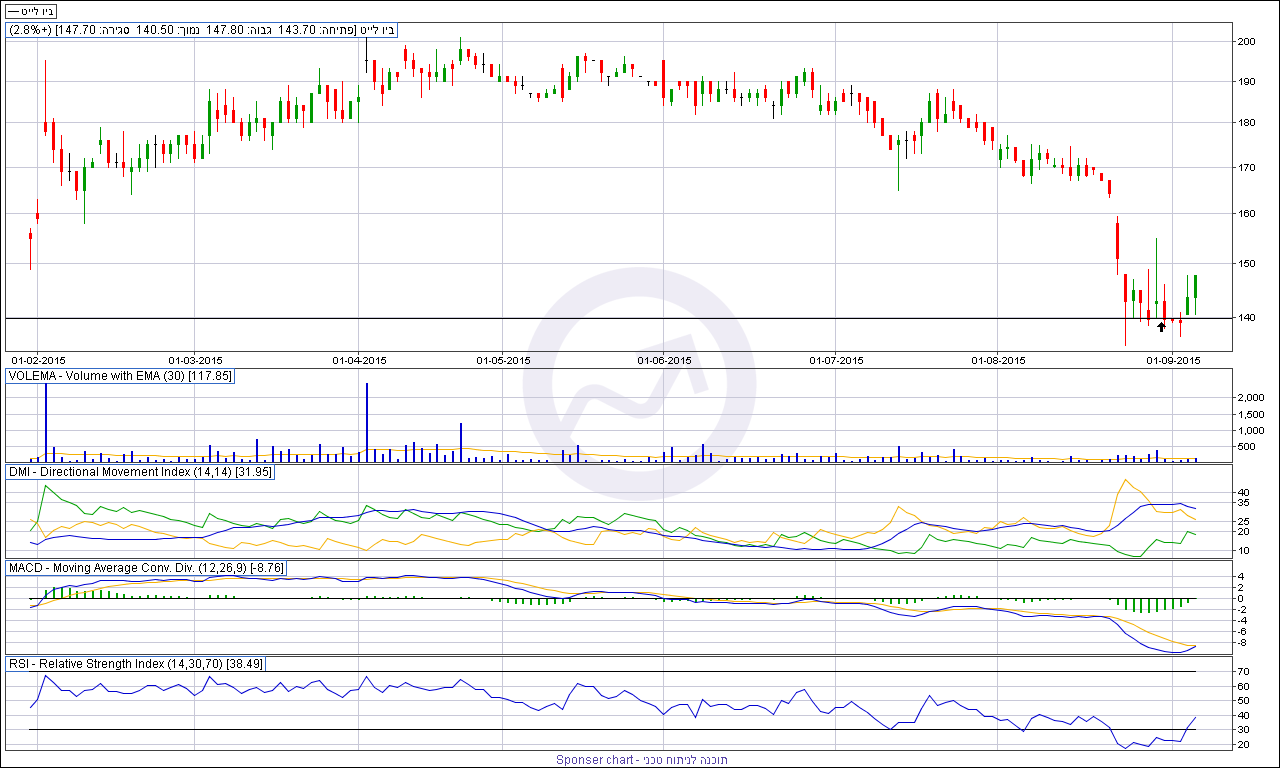The width and height of the screenshot is (1280, 768).
Task: Open the VOLEMA Volume with EMA panel label
Action: [119, 376]
